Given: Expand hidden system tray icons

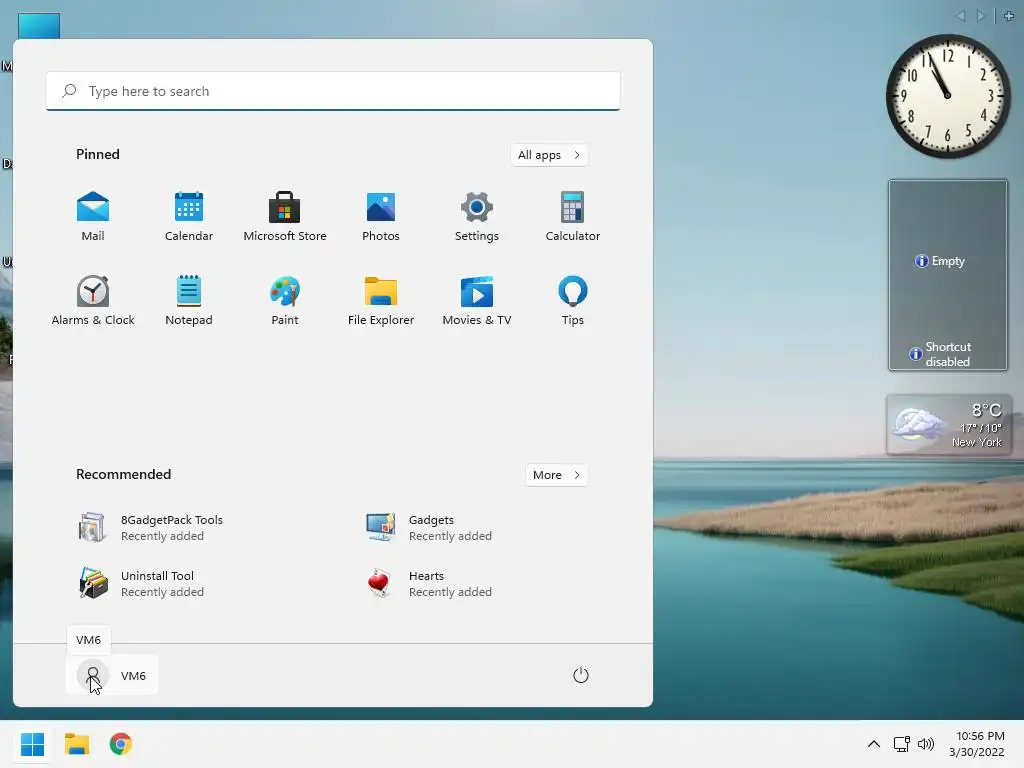Looking at the screenshot, I should [x=874, y=744].
